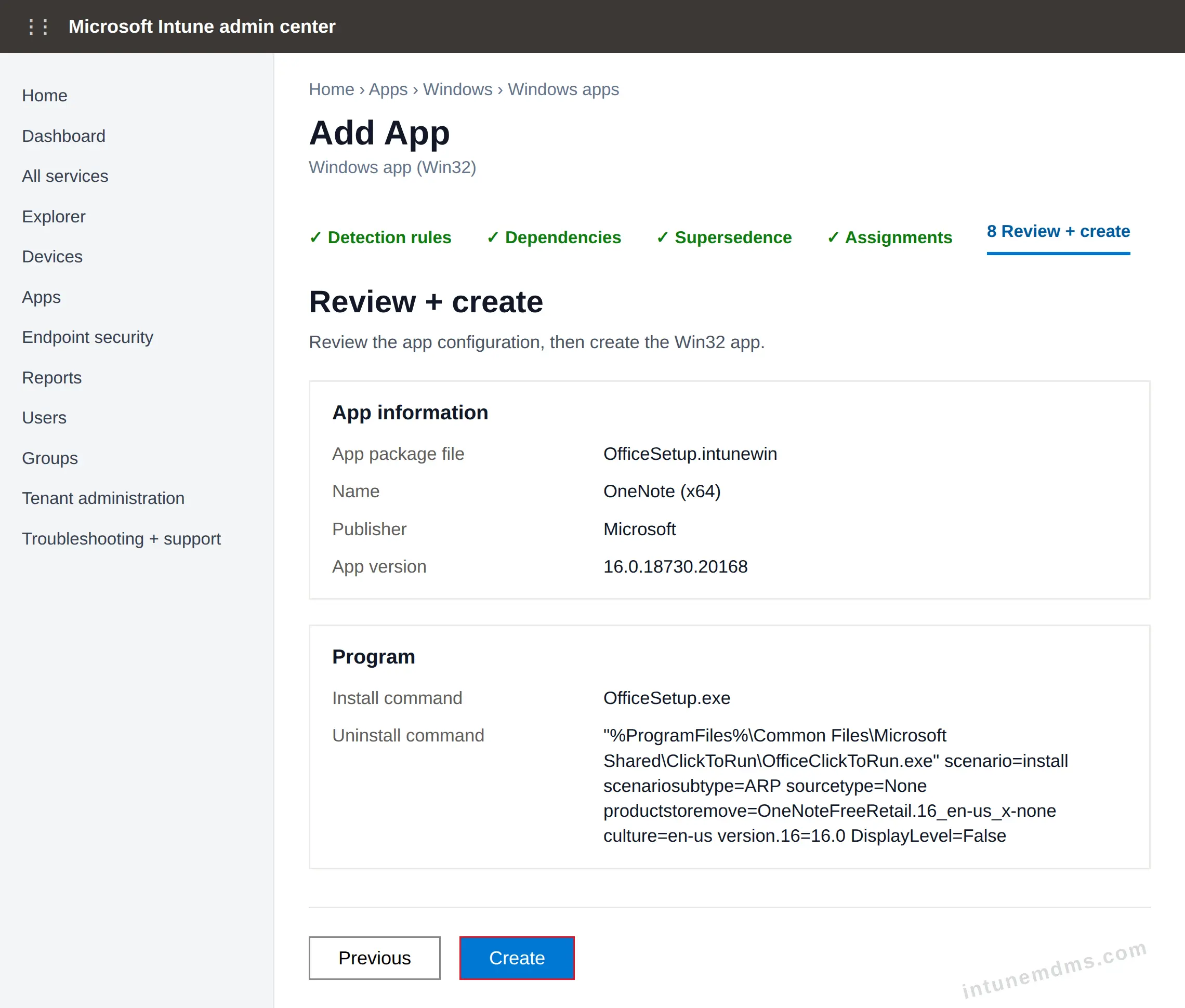The height and width of the screenshot is (1008, 1185).
Task: Click the Previous button
Action: pos(374,958)
